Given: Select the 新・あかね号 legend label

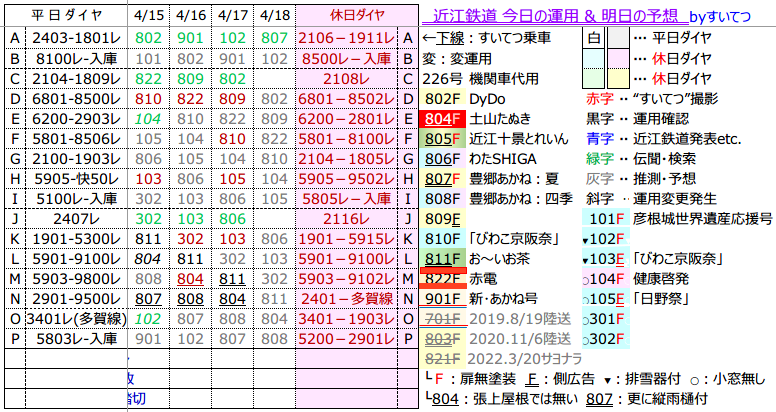Looking at the screenshot, I should point(503,299).
